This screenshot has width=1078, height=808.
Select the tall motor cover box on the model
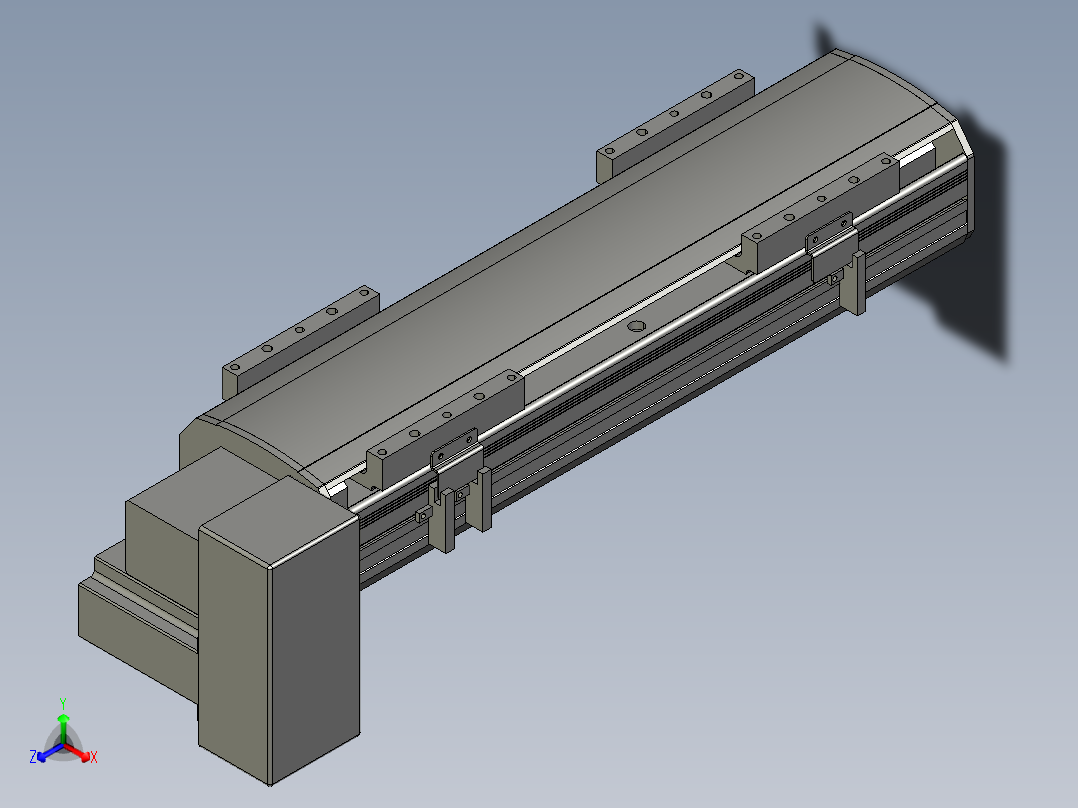click(278, 633)
